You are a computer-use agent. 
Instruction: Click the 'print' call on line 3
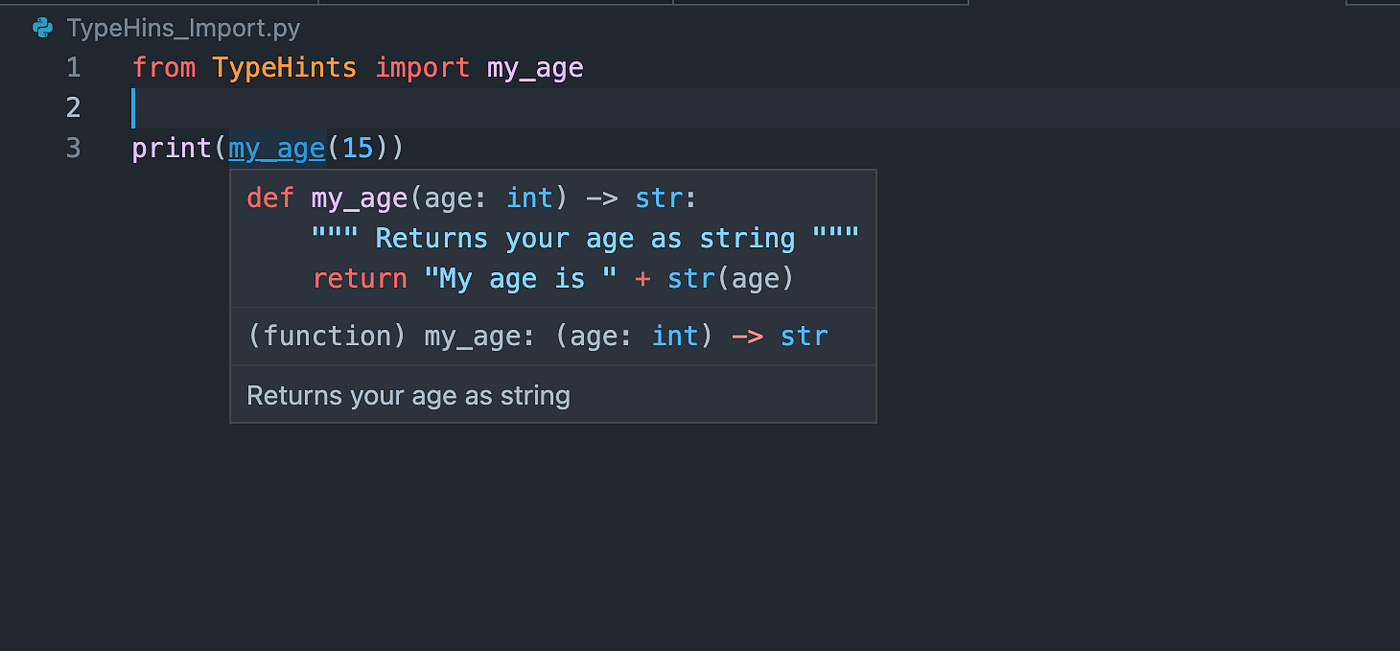coord(172,149)
